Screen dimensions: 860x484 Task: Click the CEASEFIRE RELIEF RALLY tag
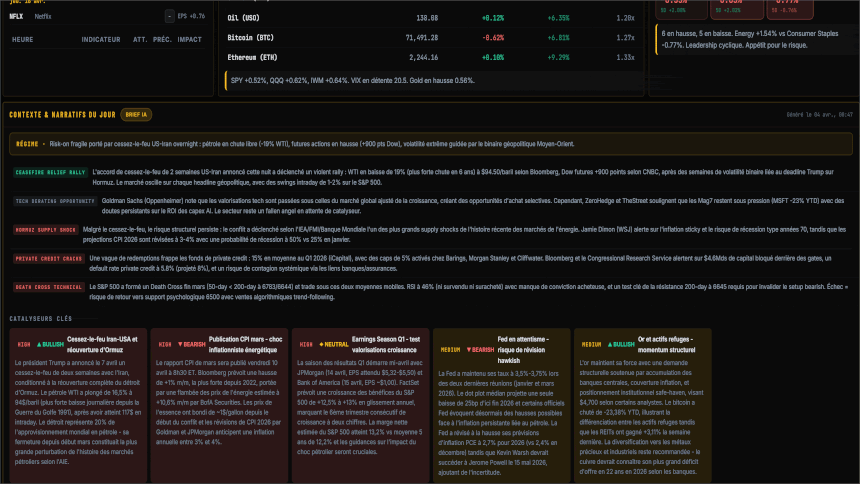(48, 172)
